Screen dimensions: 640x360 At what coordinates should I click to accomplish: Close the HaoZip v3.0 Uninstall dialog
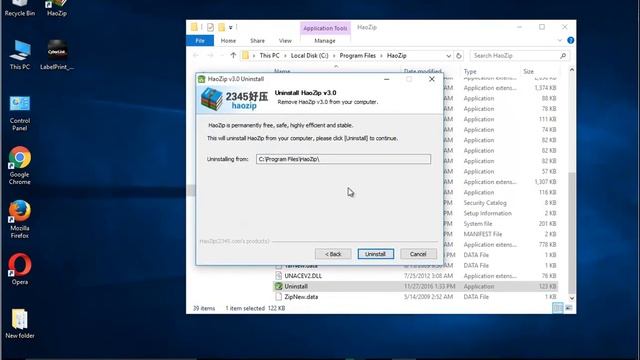[432, 79]
